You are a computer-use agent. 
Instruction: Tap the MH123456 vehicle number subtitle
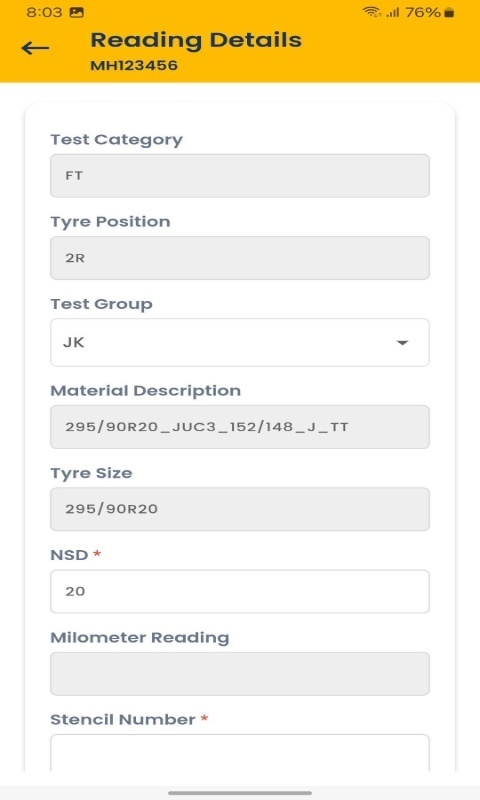tap(134, 65)
